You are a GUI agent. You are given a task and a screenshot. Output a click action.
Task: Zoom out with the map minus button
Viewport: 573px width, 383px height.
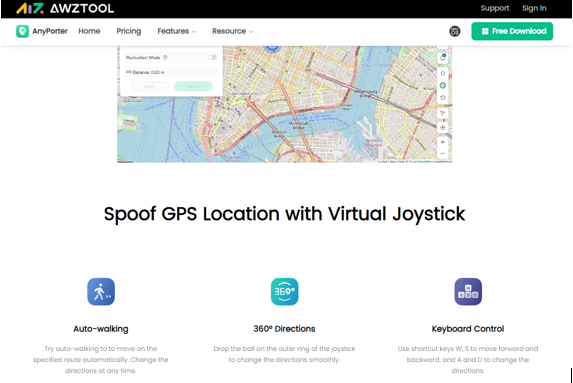(x=443, y=153)
